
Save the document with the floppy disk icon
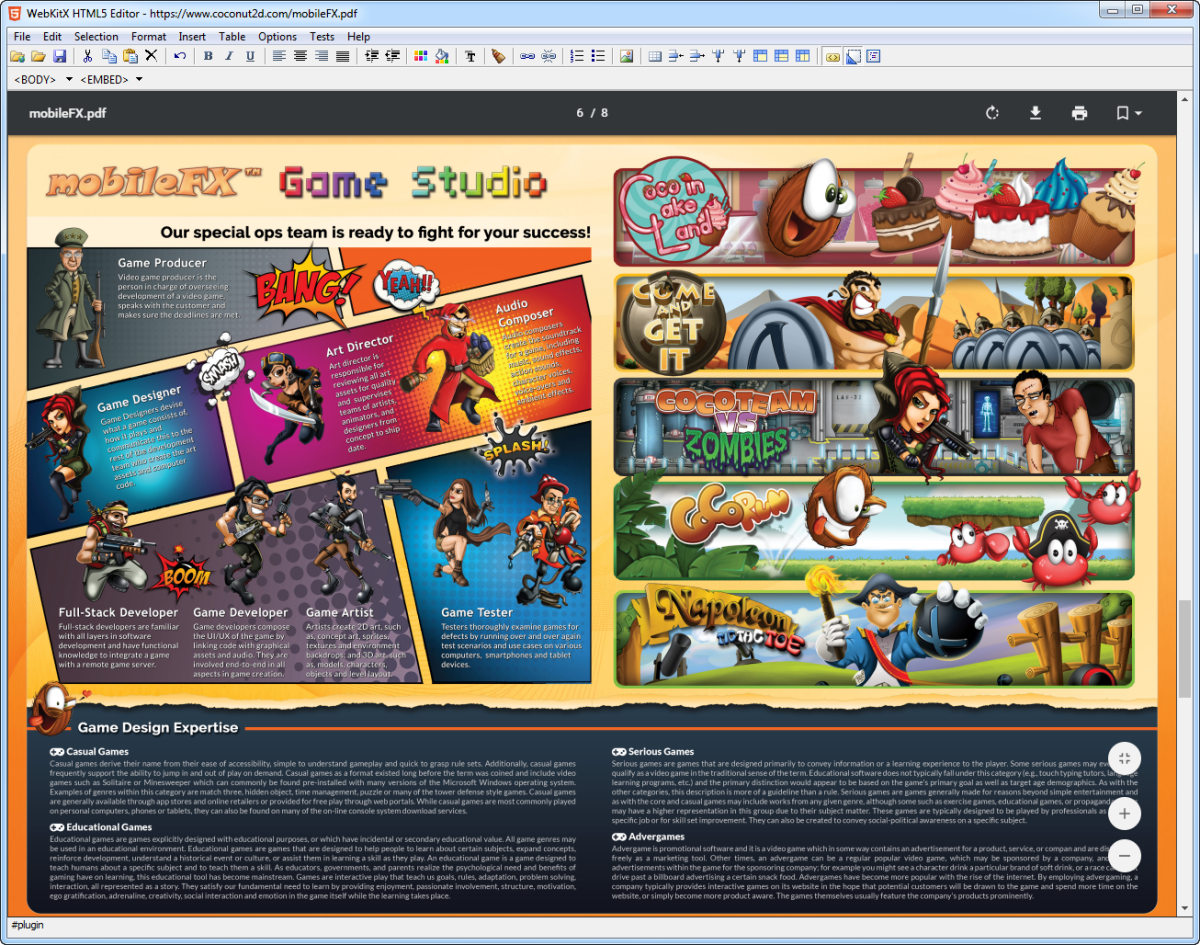(x=60, y=56)
